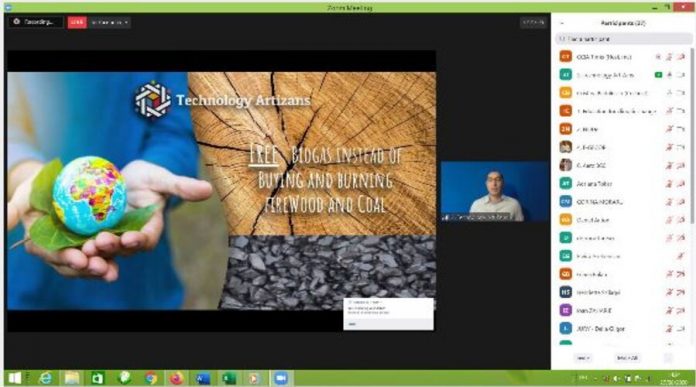This screenshot has width=696, height=387.
Task: Click the notification popup on the shared slide
Action: (x=388, y=314)
